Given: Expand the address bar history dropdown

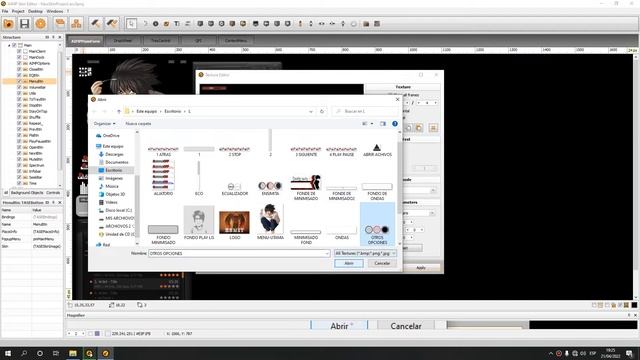Looking at the screenshot, I should [311, 111].
